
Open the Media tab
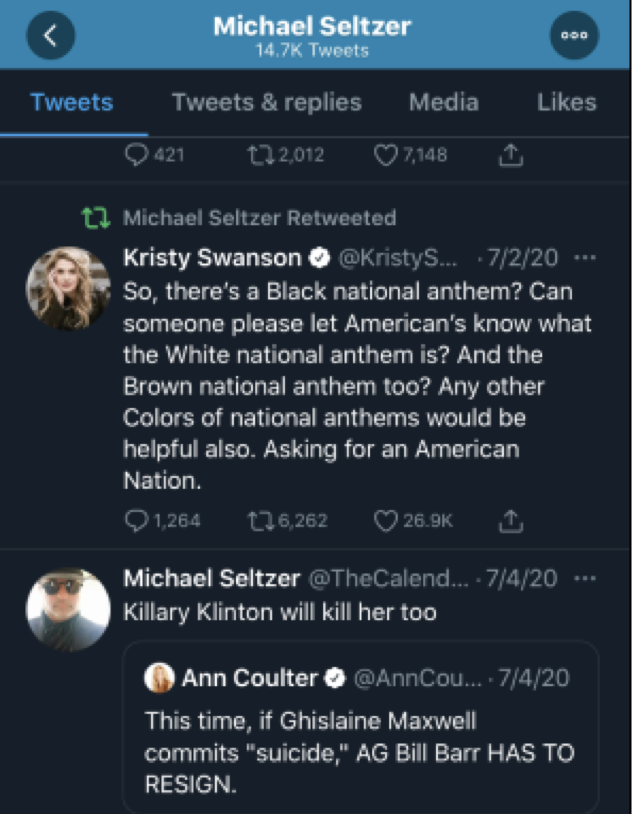coord(443,102)
